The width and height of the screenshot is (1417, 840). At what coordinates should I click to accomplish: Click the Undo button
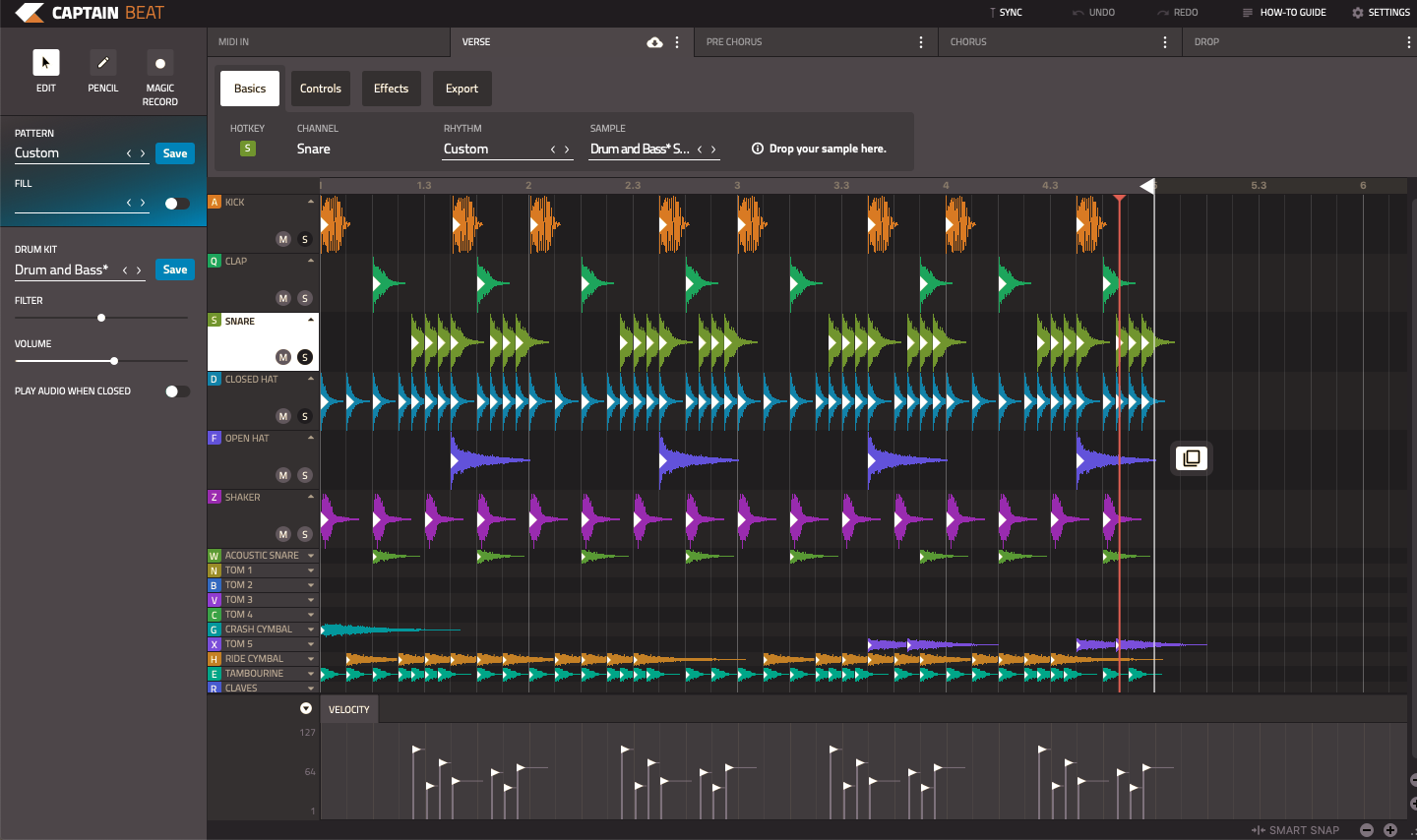[x=1093, y=13]
